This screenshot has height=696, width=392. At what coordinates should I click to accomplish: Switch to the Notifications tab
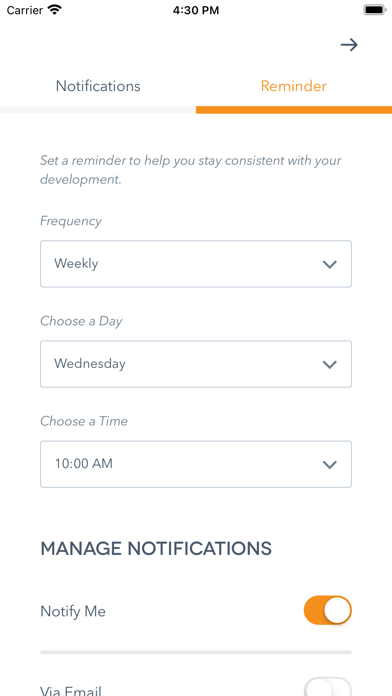(x=98, y=86)
